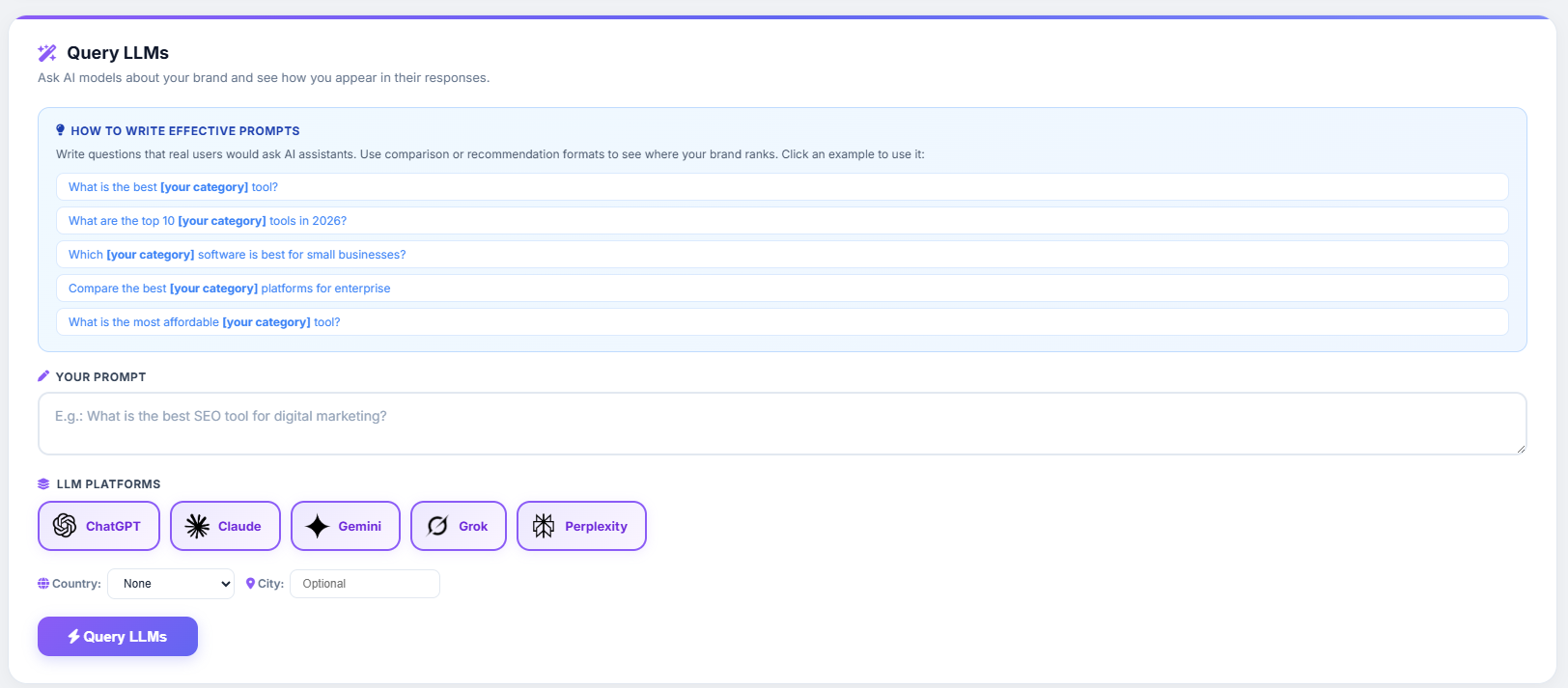Click the location pin icon beside City
The image size is (1568, 688).
tap(251, 584)
